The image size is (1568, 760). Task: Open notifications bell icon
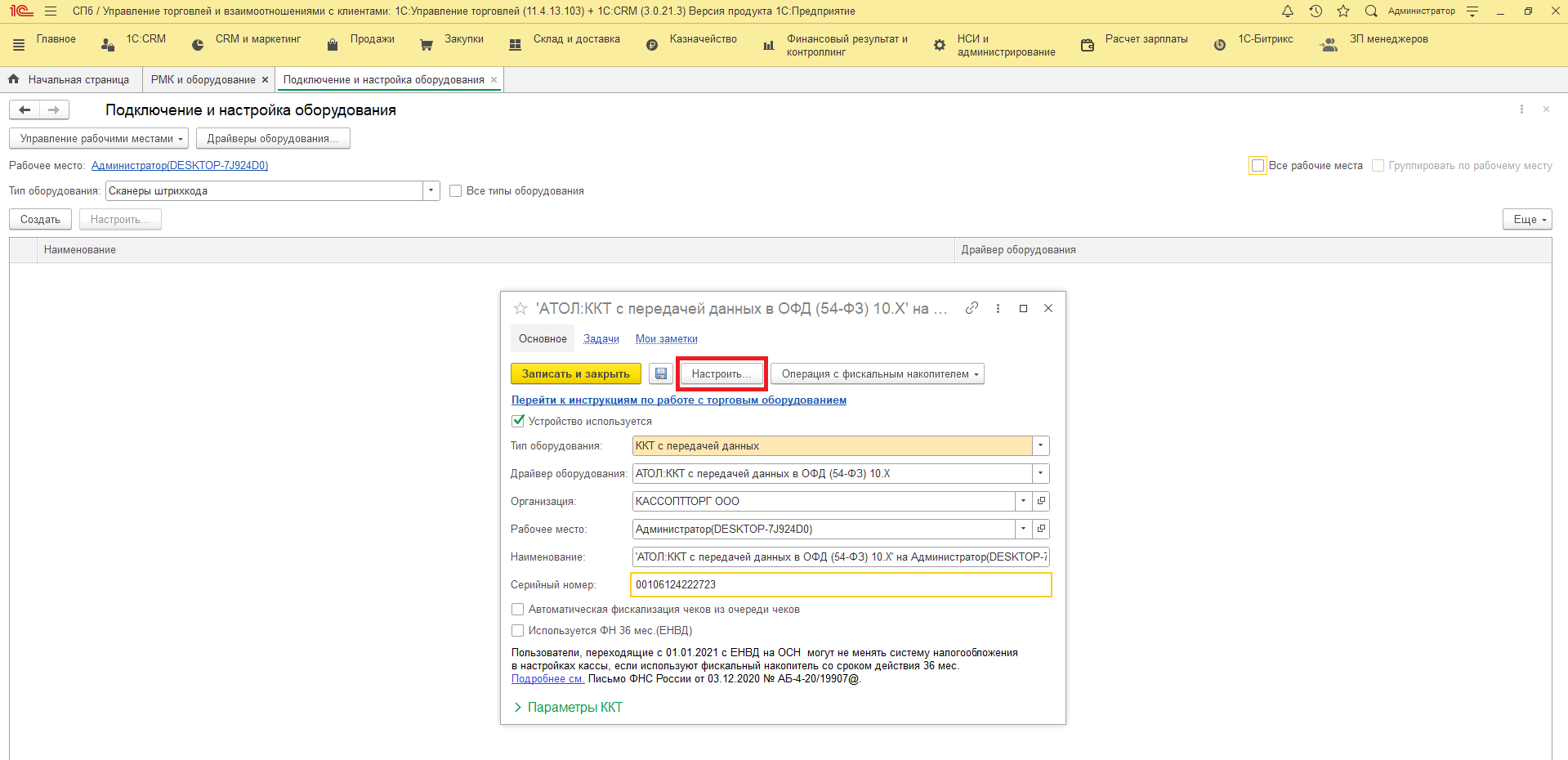point(1288,11)
